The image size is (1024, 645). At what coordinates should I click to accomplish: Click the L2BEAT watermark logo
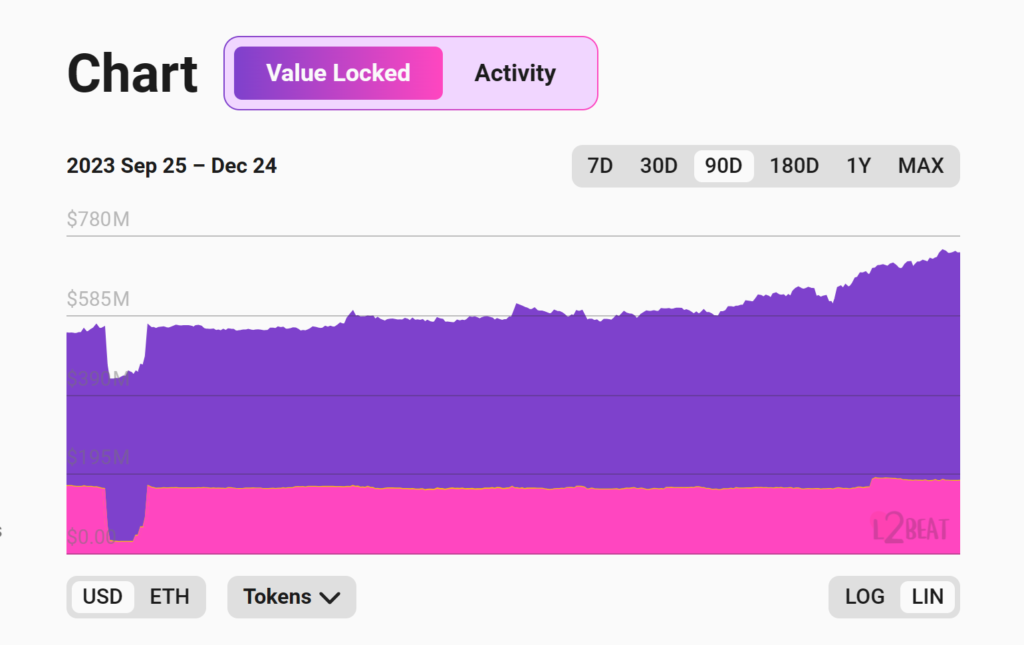coord(911,528)
